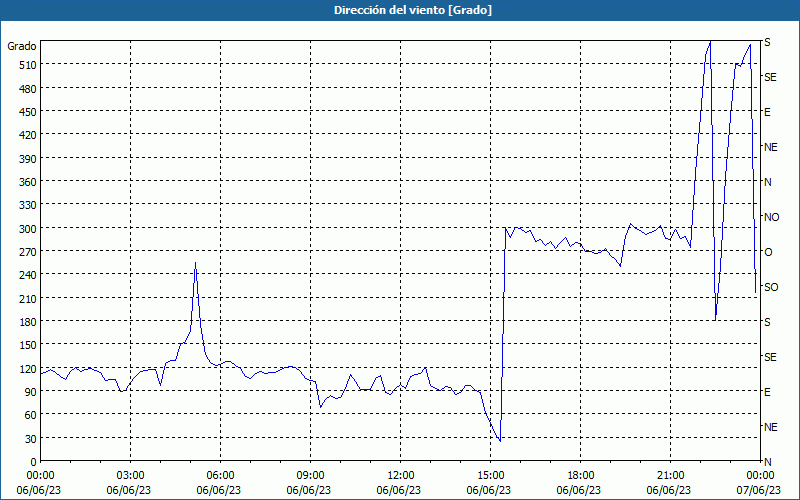Click the 480 y-axis value
This screenshot has height=500, width=800.
(28, 89)
